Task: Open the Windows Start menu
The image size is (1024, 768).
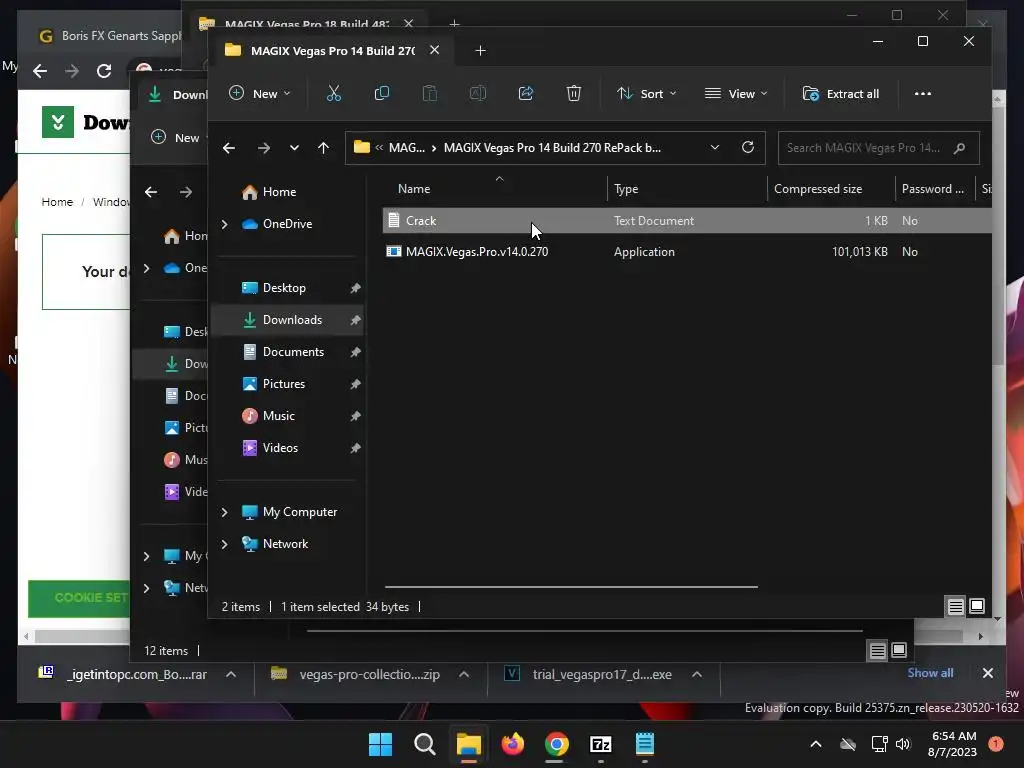Action: coord(380,744)
